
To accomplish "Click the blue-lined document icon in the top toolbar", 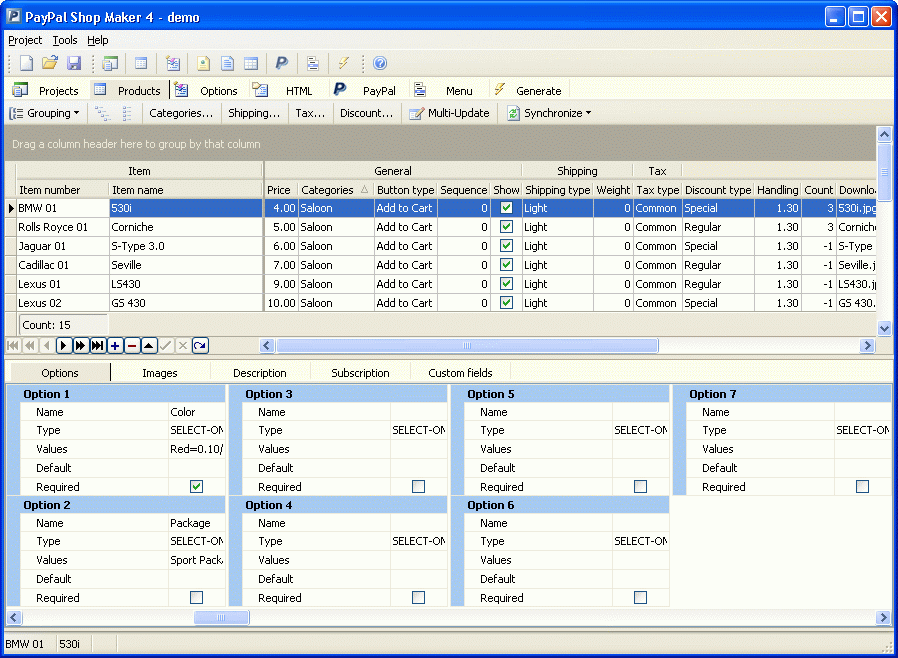I will coord(227,63).
